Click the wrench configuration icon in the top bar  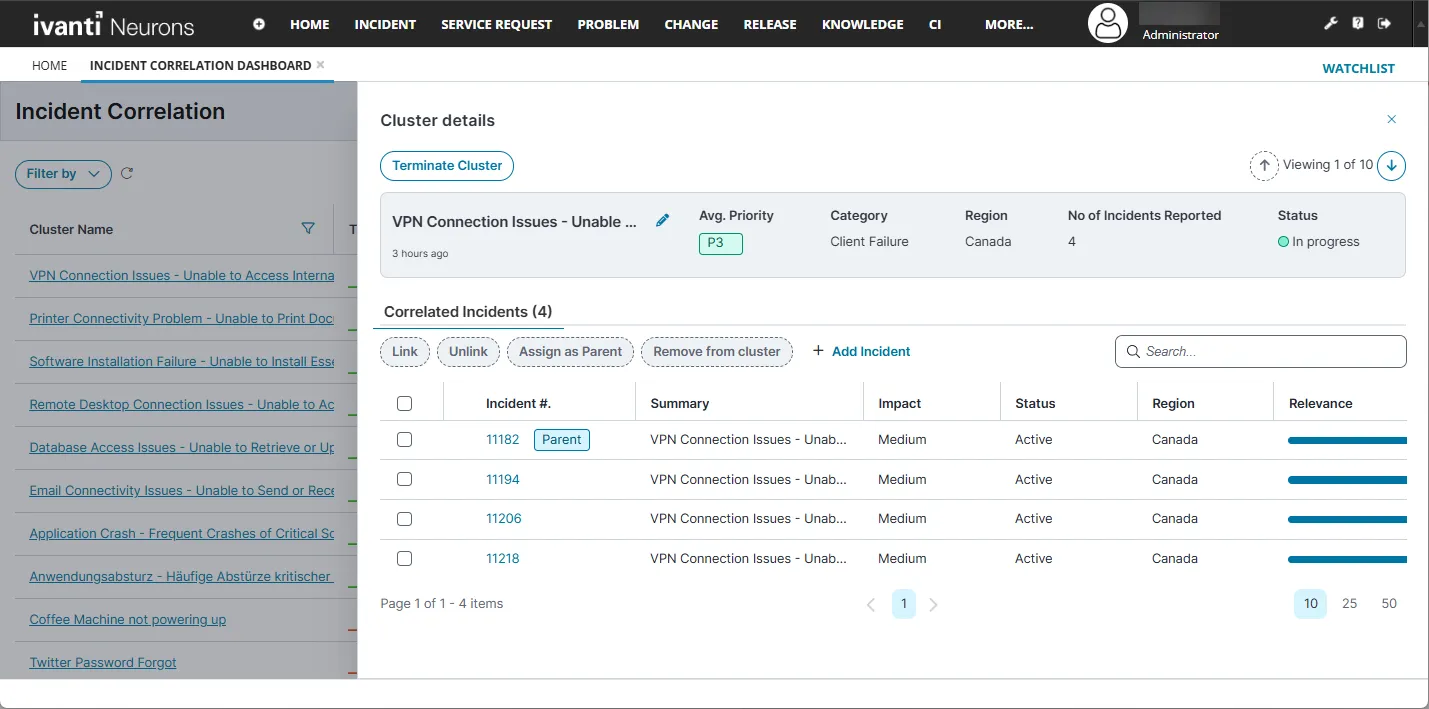click(x=1330, y=24)
